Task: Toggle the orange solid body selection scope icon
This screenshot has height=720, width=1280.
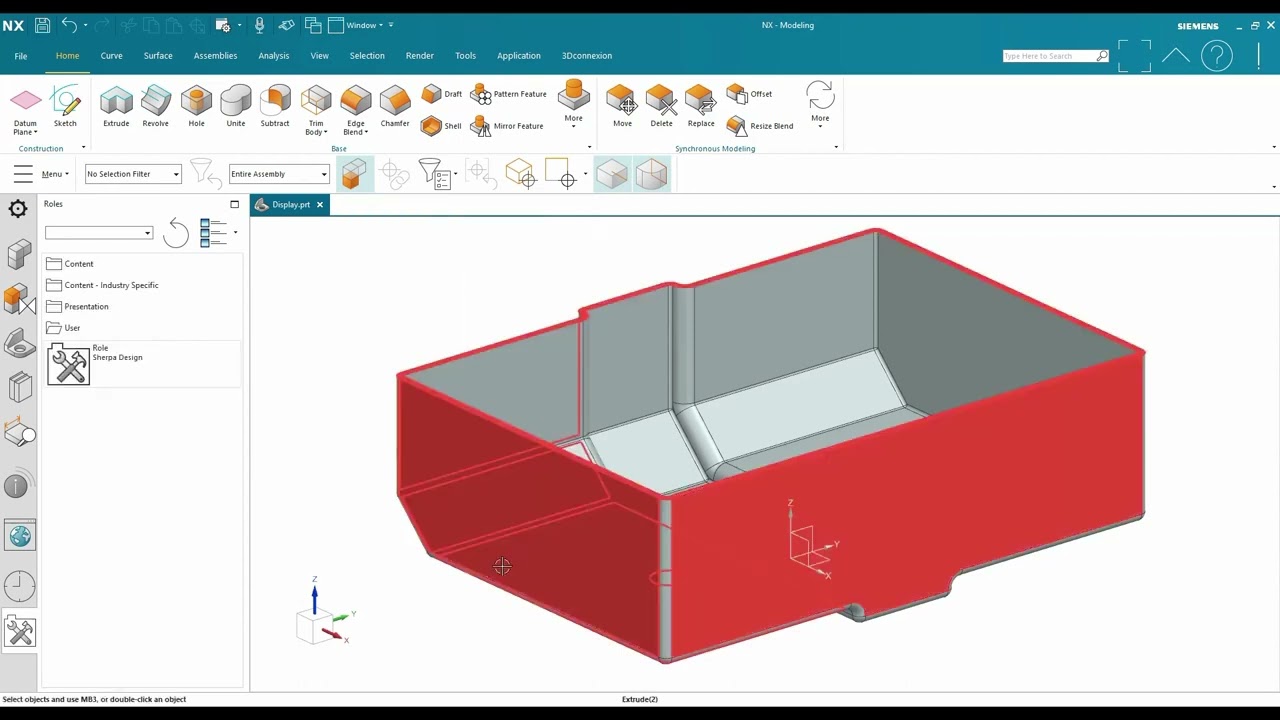Action: [x=354, y=174]
